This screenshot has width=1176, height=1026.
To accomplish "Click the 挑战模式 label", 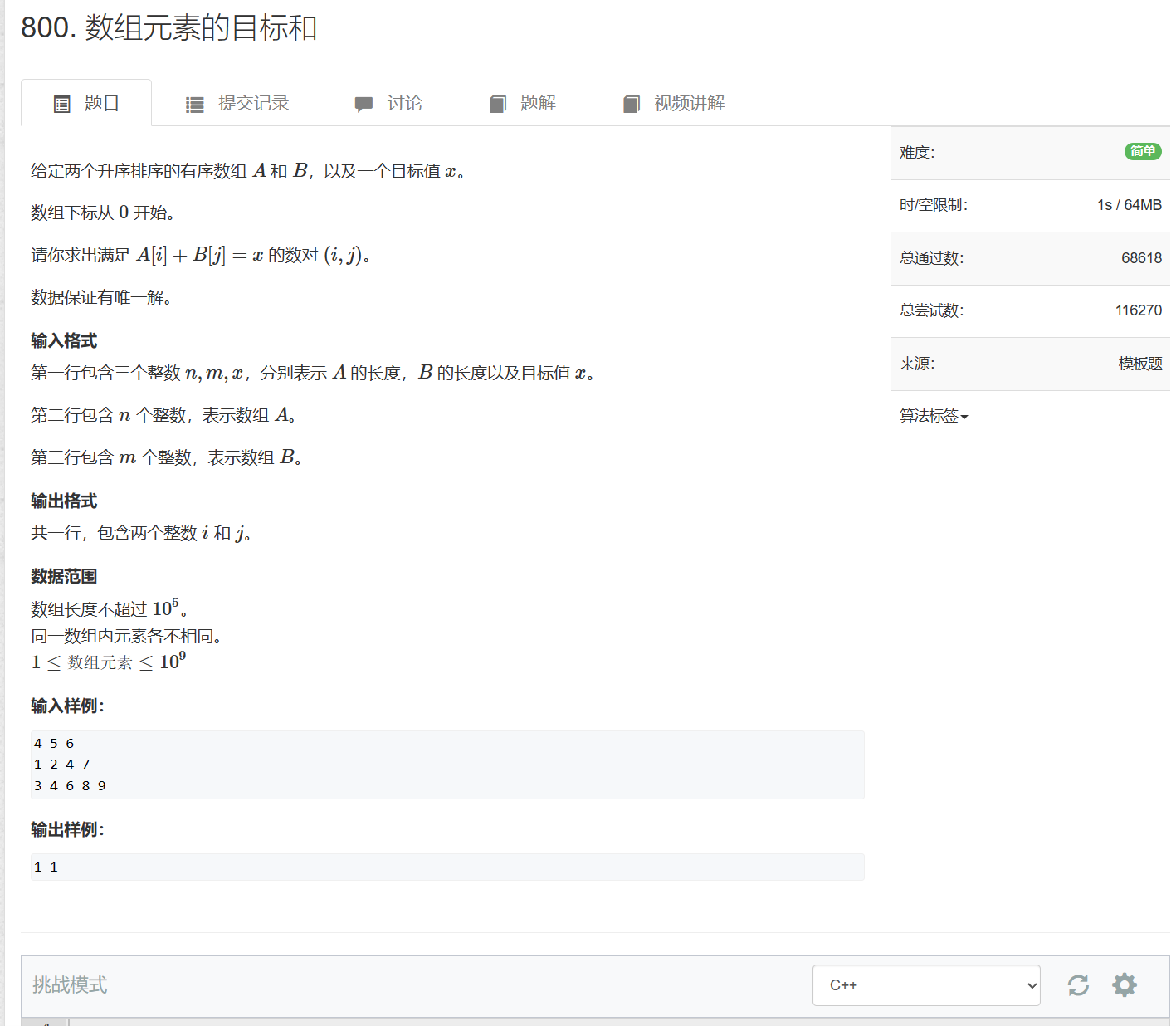I will tap(70, 985).
